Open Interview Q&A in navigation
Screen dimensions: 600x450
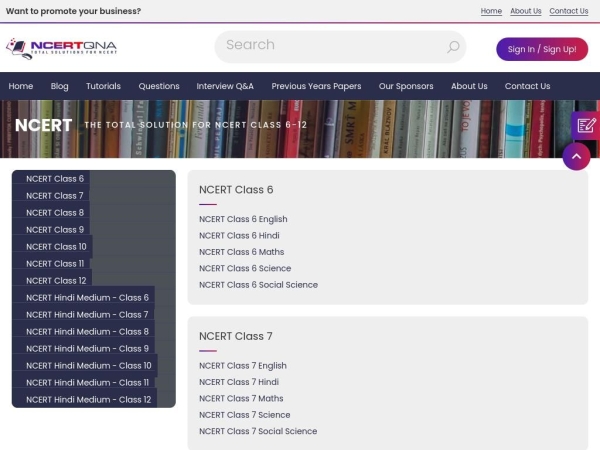pyautogui.click(x=225, y=86)
